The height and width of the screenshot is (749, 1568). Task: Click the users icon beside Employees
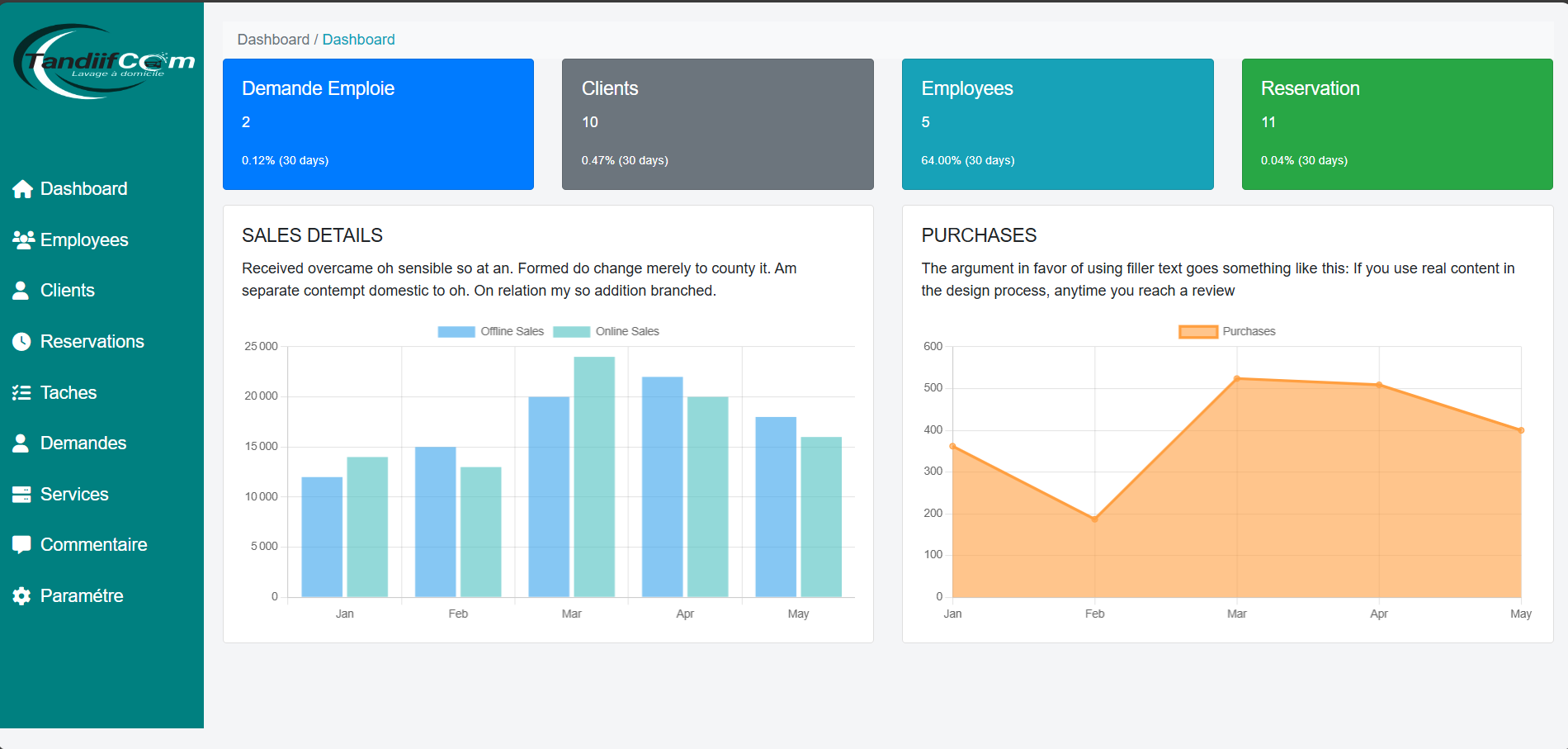(23, 240)
